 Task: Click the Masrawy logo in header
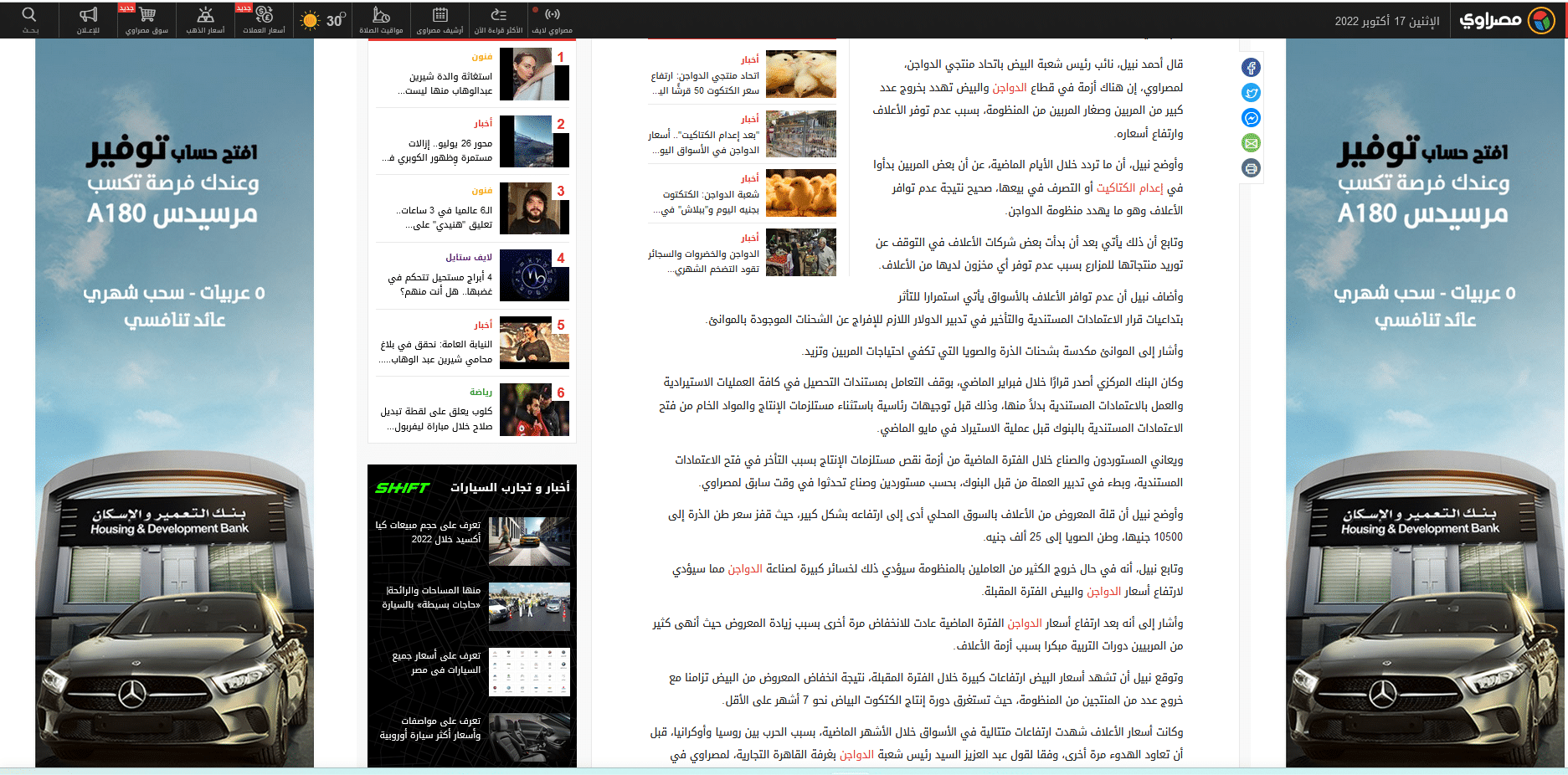tap(1505, 20)
